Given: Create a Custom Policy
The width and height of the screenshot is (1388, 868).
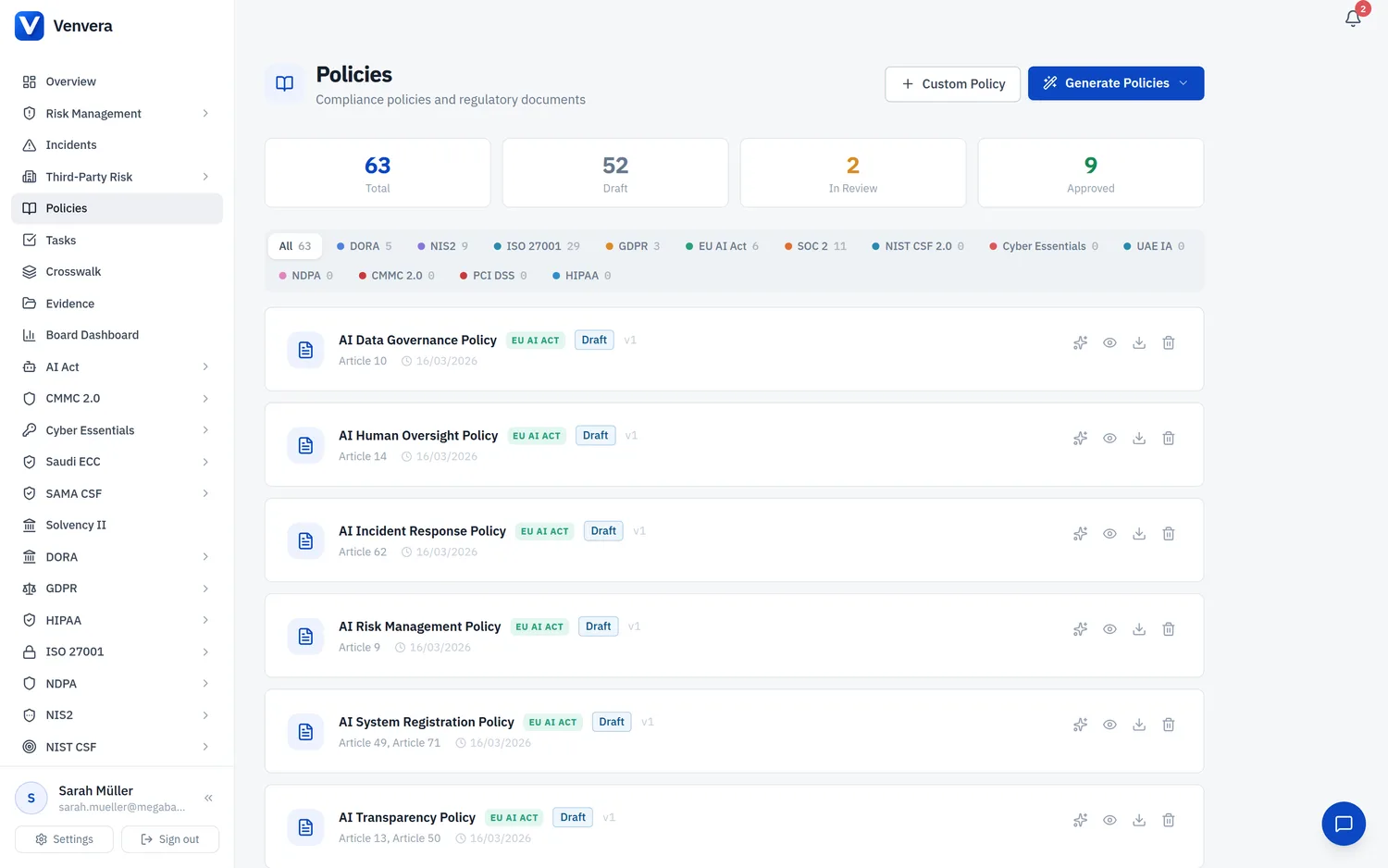Looking at the screenshot, I should point(952,83).
